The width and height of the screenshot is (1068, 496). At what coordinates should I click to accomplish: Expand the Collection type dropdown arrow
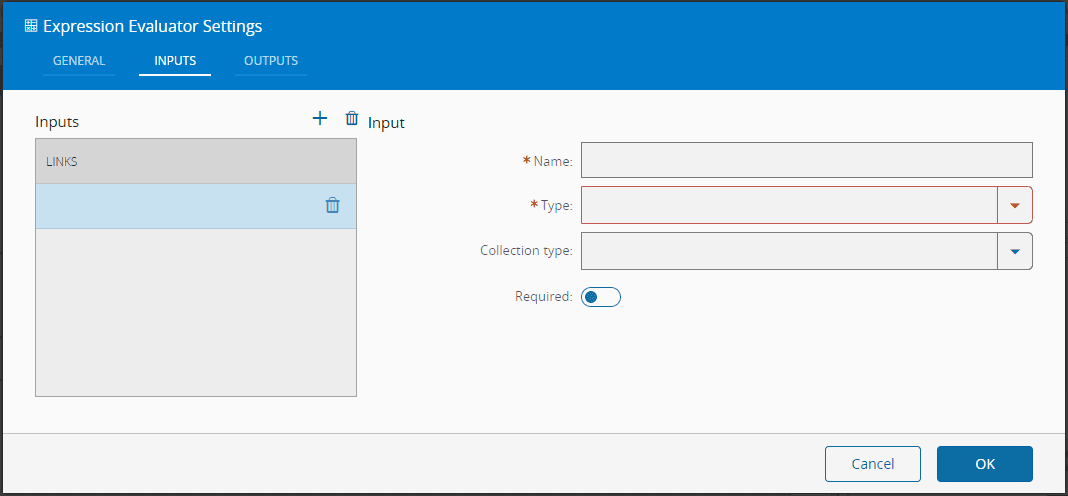(1015, 251)
